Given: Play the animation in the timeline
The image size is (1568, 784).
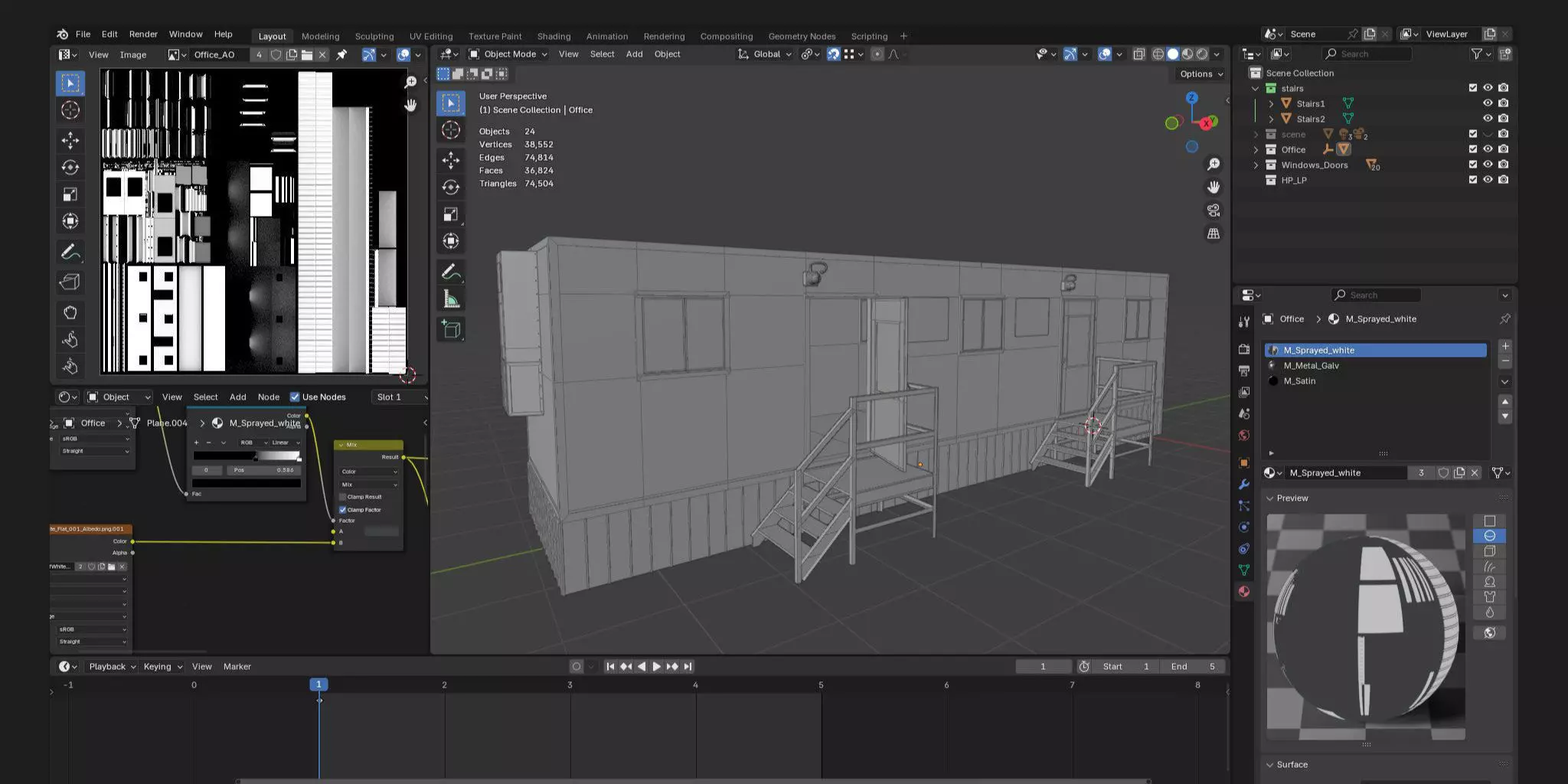Looking at the screenshot, I should coord(656,667).
